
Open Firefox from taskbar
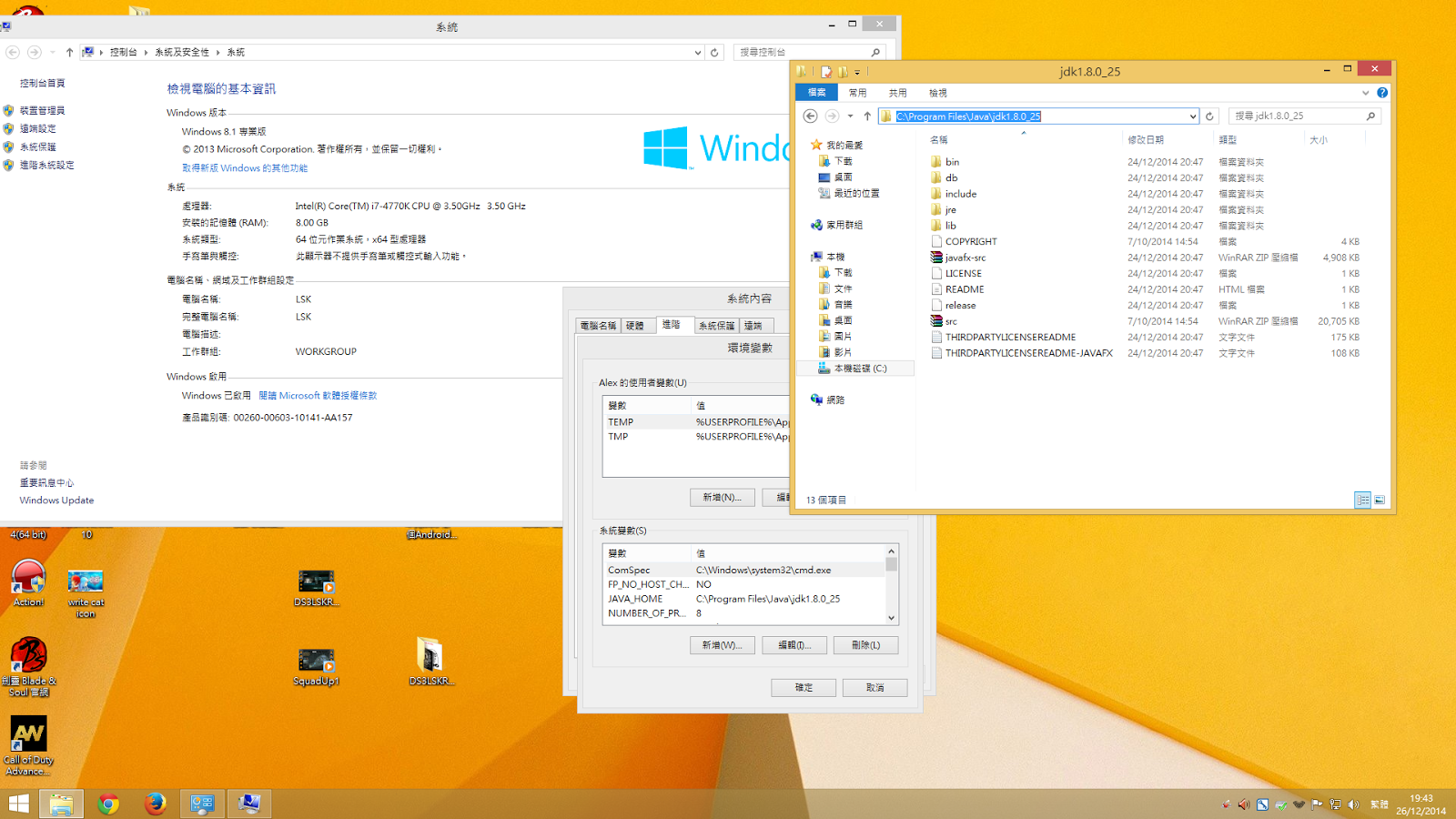(155, 804)
